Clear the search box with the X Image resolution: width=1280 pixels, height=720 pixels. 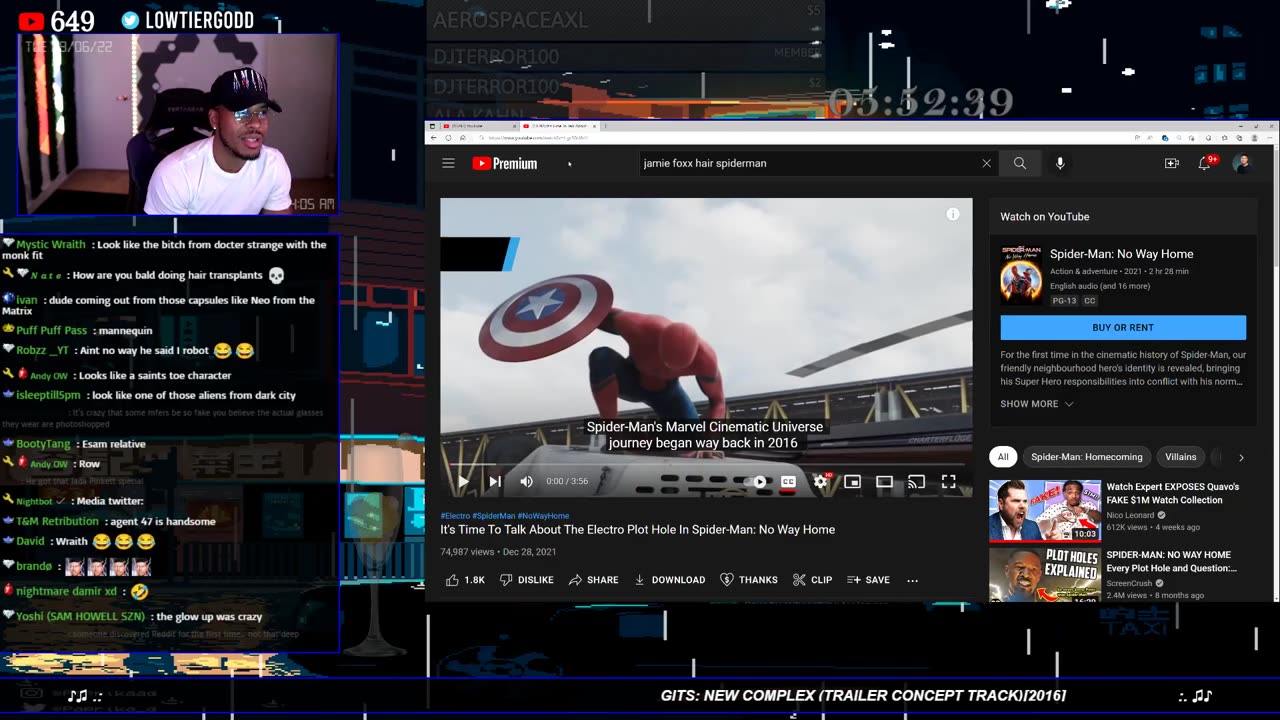coord(986,163)
